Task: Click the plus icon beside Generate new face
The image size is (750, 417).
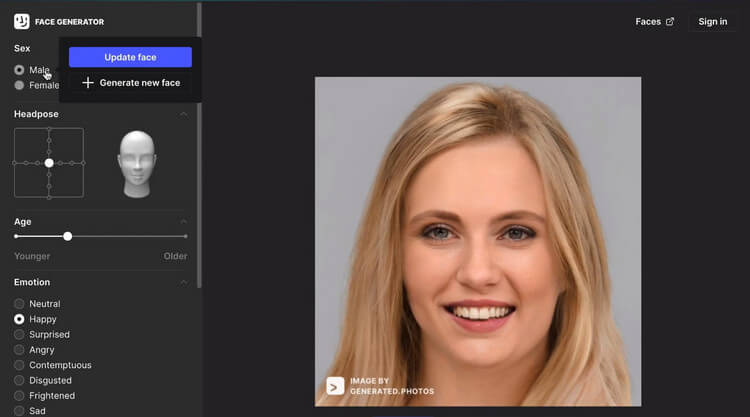Action: (88, 83)
